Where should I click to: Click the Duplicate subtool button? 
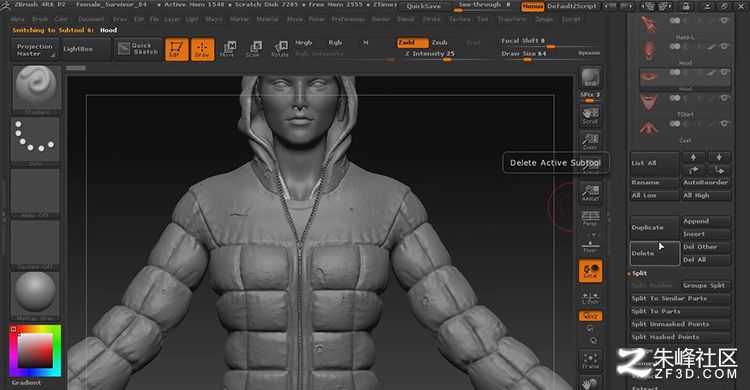tap(654, 227)
